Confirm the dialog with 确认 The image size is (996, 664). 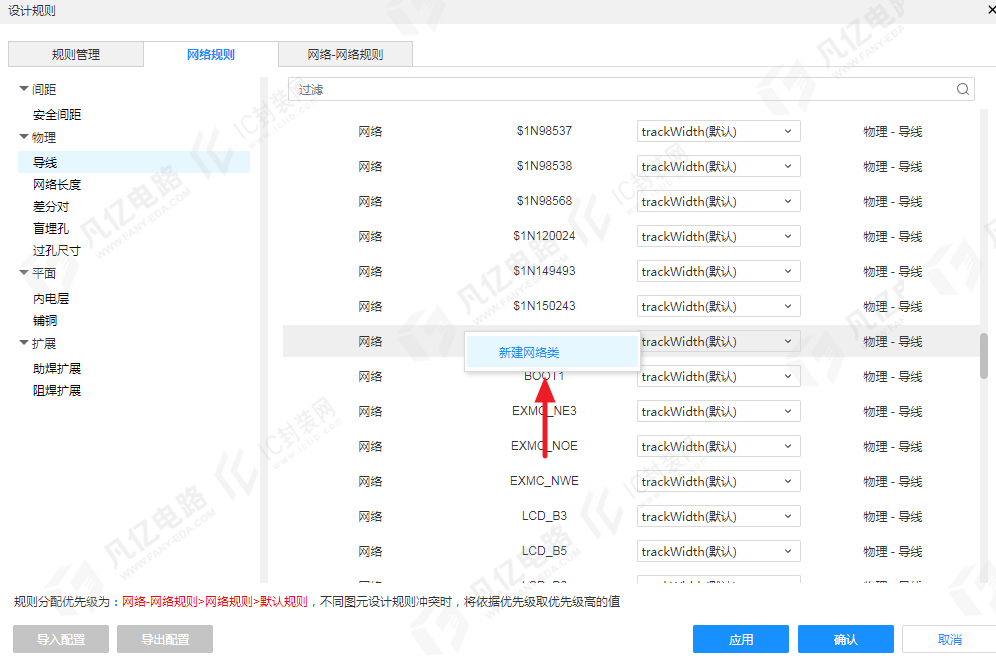[845, 639]
